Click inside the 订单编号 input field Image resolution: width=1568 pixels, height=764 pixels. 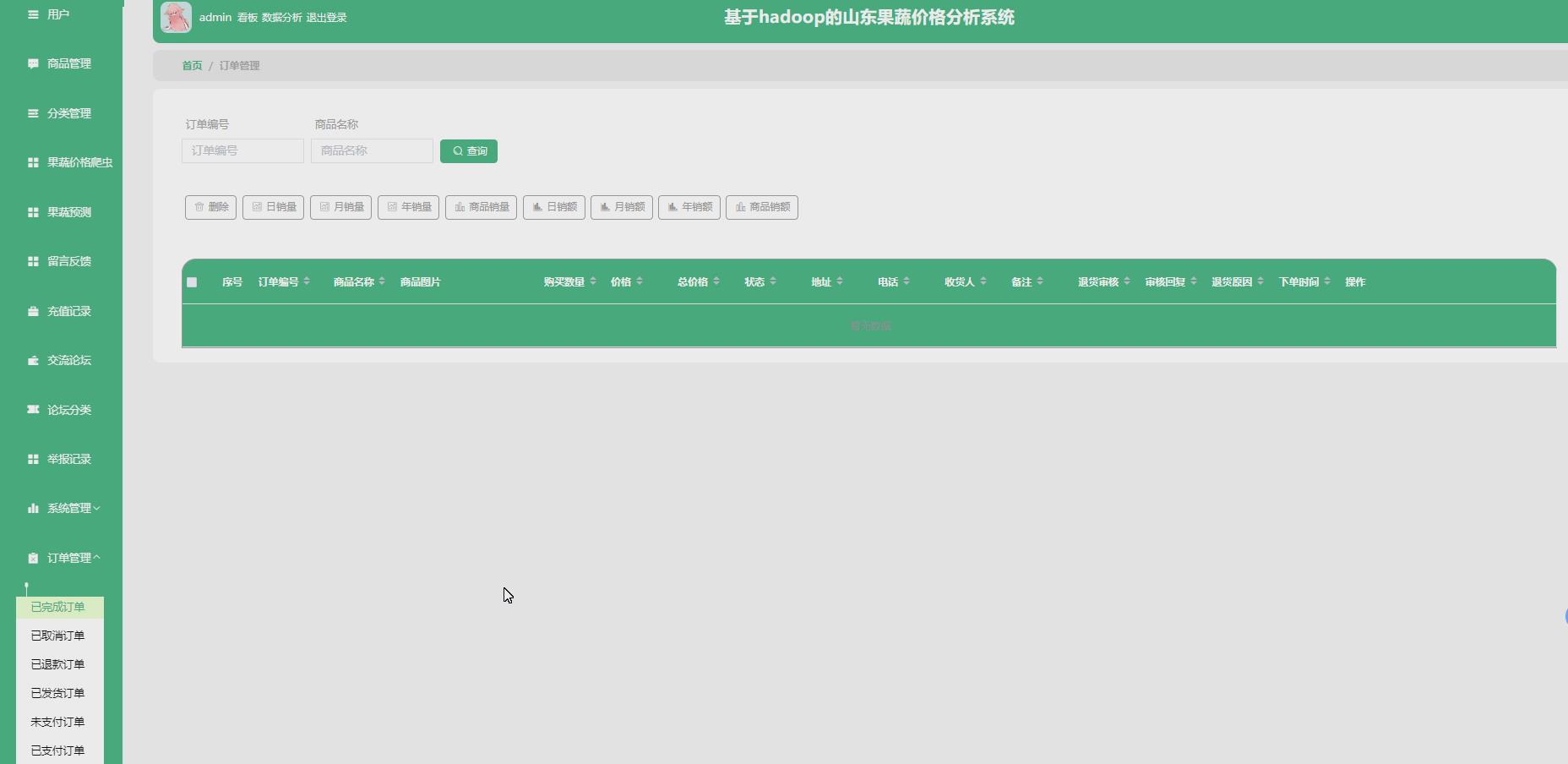pyautogui.click(x=242, y=150)
